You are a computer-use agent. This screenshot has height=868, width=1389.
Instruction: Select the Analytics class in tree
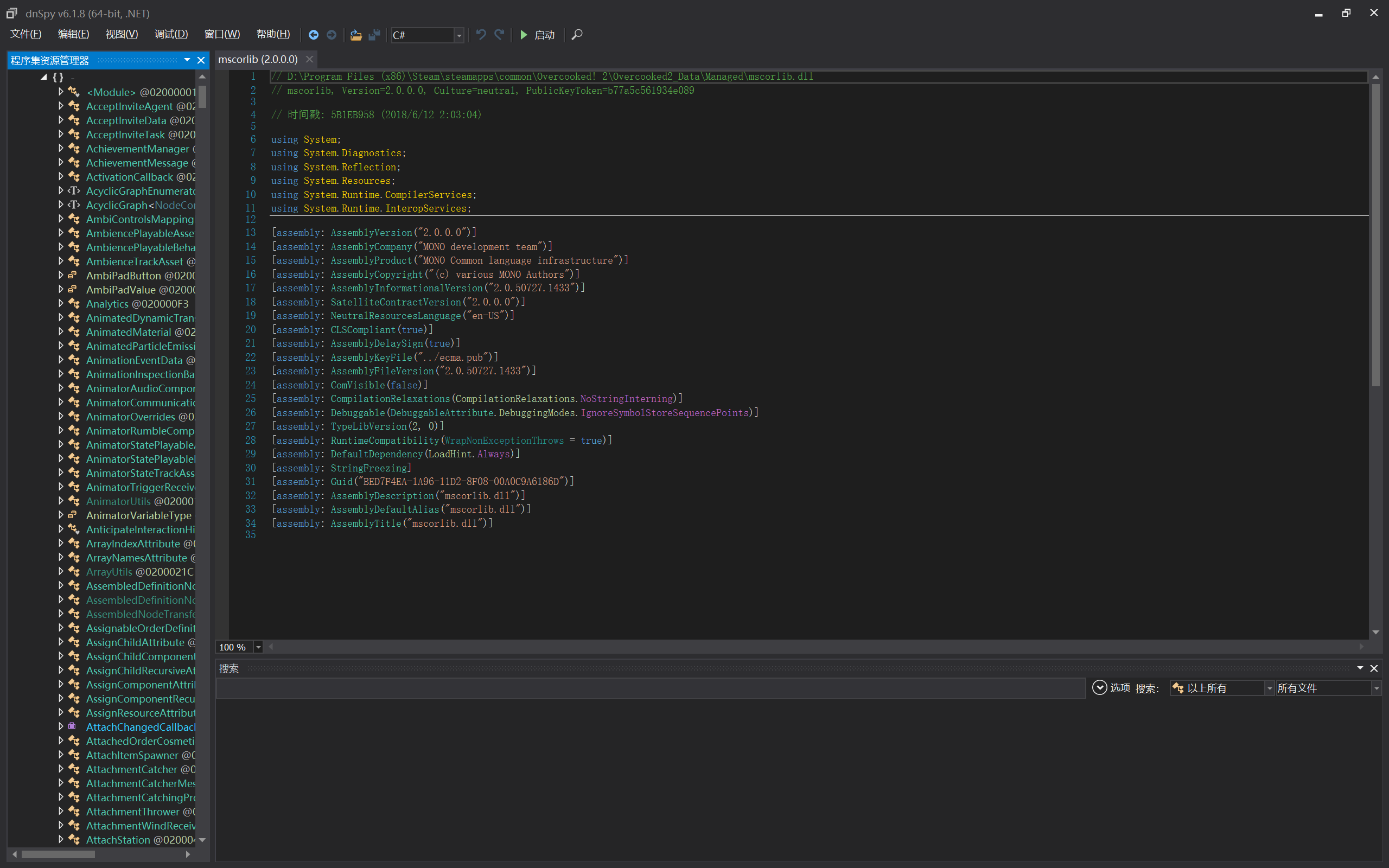coord(107,304)
